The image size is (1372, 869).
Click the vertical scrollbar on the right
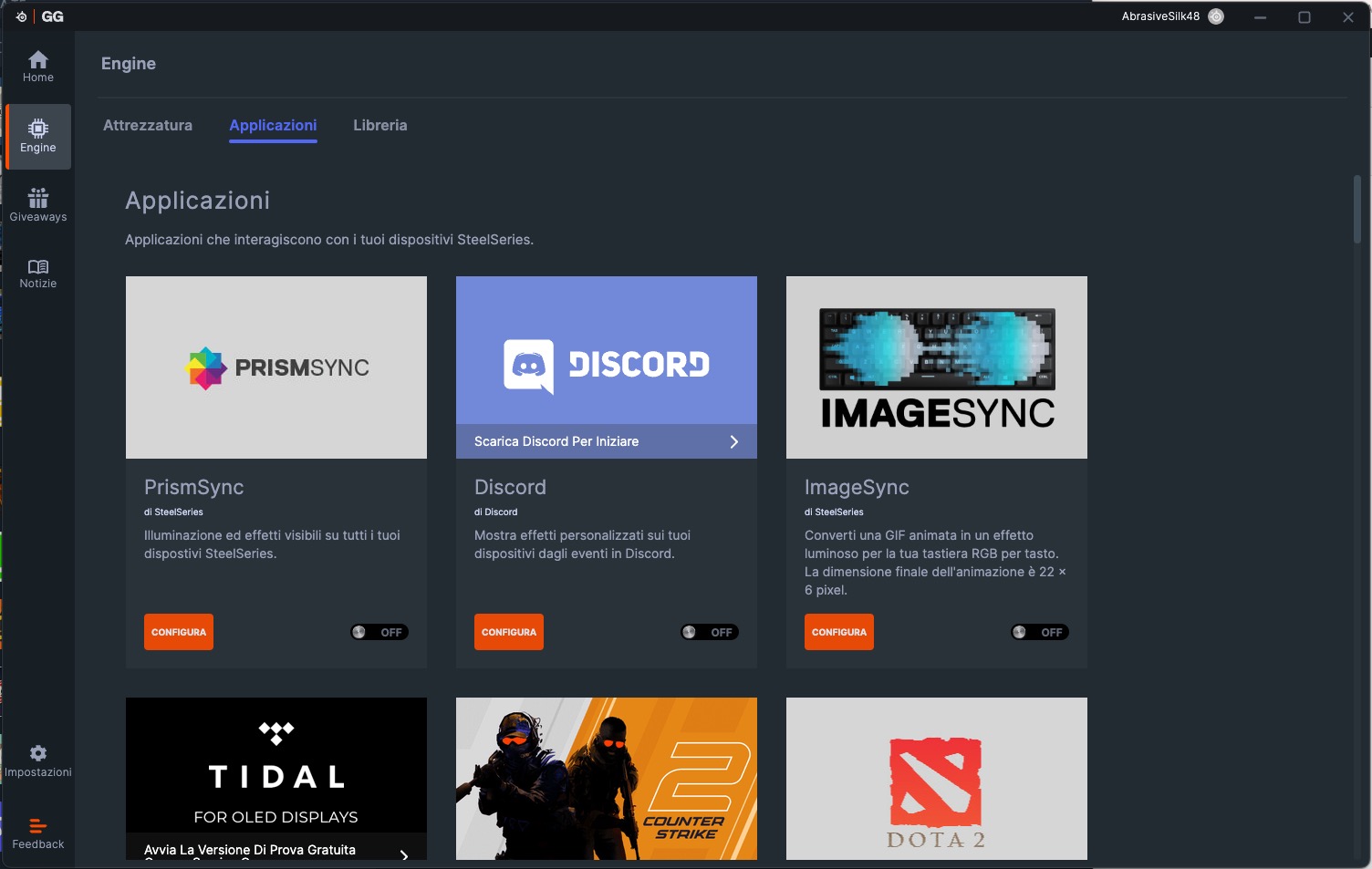1356,210
